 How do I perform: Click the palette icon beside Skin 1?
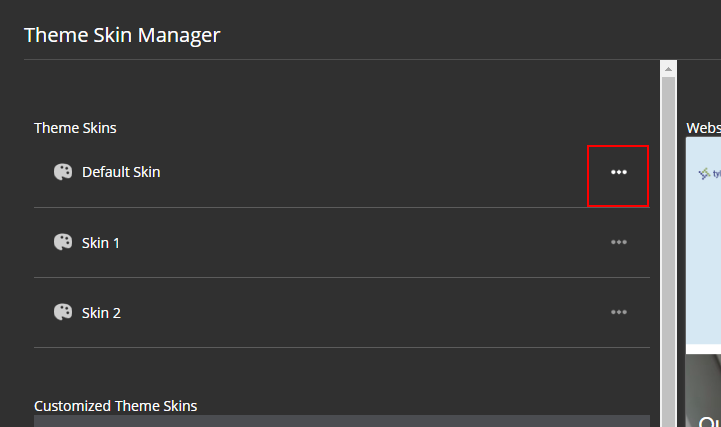click(x=63, y=242)
